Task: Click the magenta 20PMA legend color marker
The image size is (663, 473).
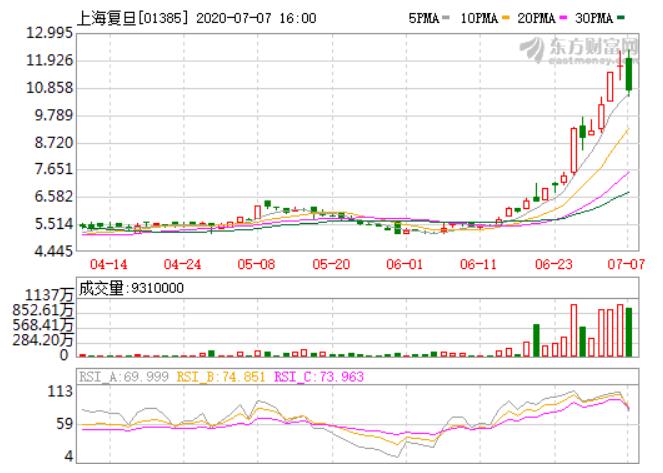Action: click(564, 18)
